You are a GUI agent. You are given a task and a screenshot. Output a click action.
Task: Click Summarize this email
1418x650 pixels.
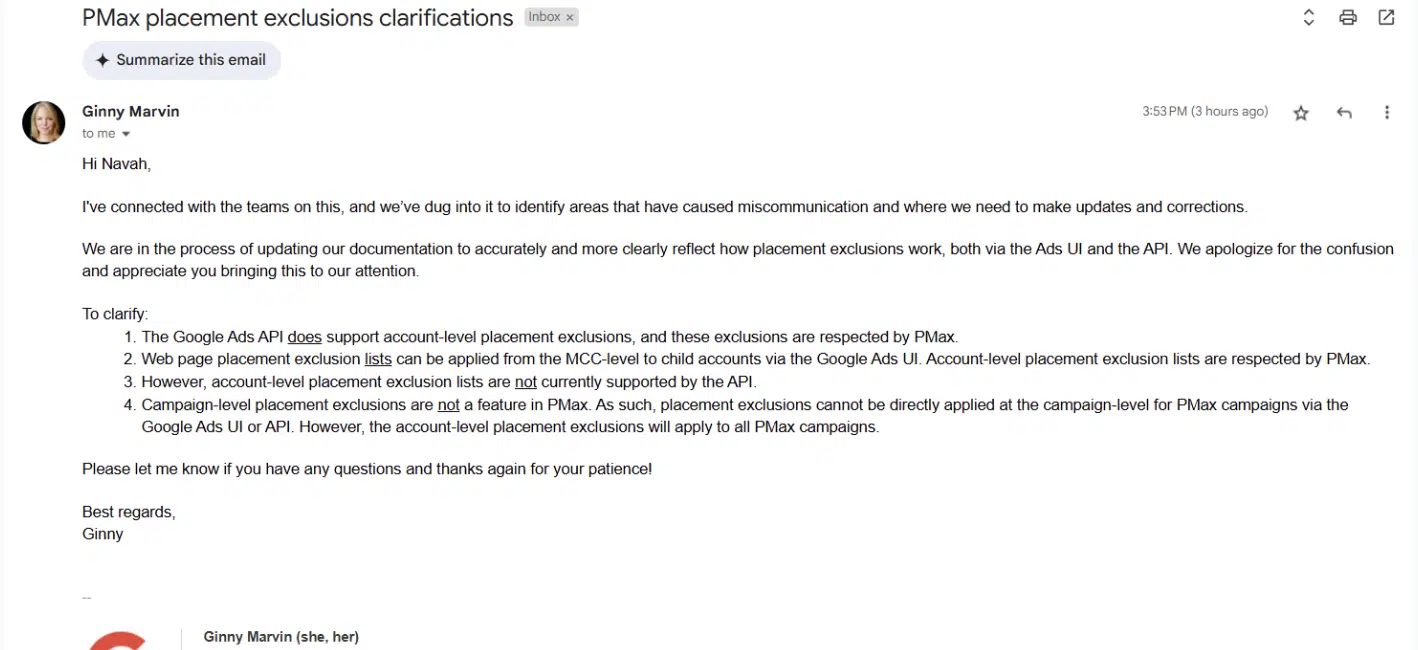click(x=181, y=60)
